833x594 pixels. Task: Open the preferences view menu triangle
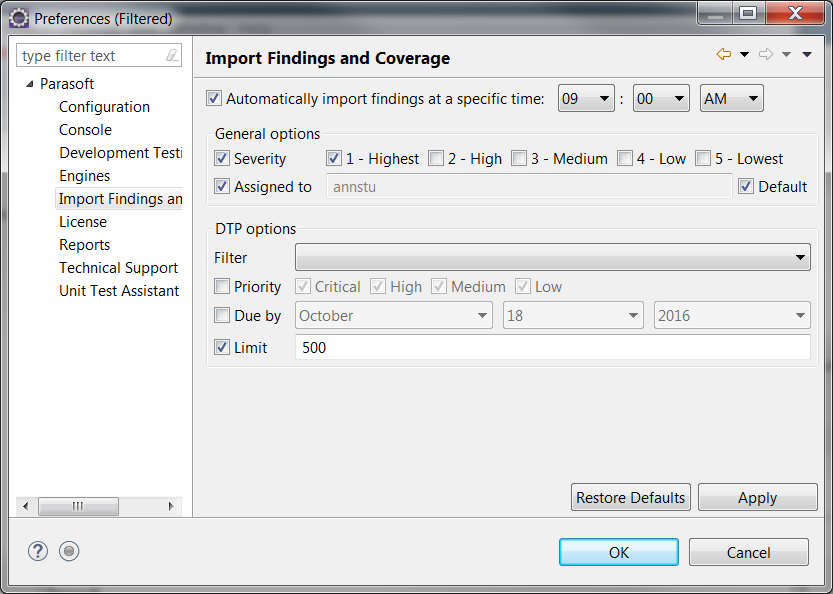pos(807,54)
